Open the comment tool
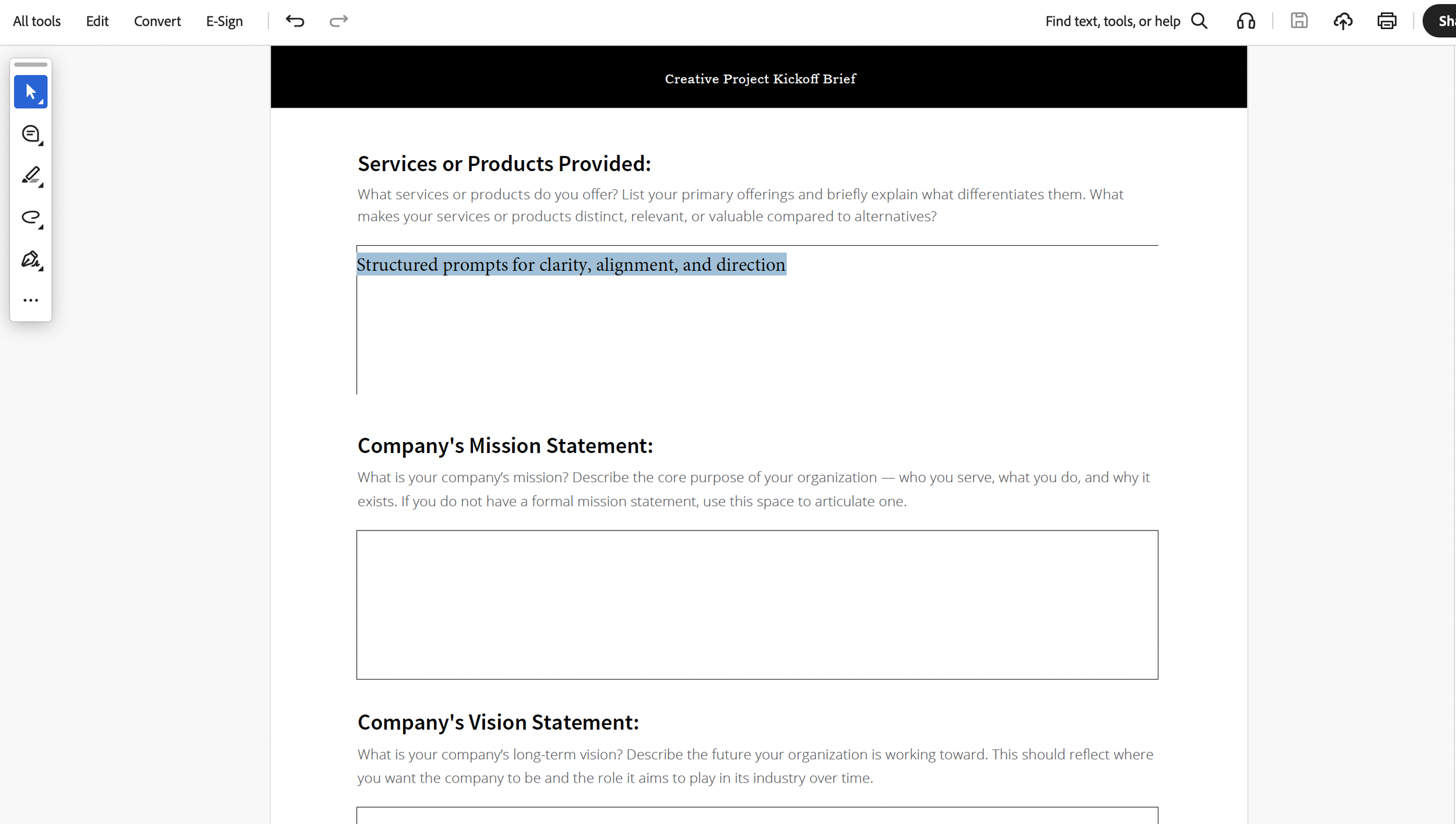The image size is (1456, 824). pos(30,135)
